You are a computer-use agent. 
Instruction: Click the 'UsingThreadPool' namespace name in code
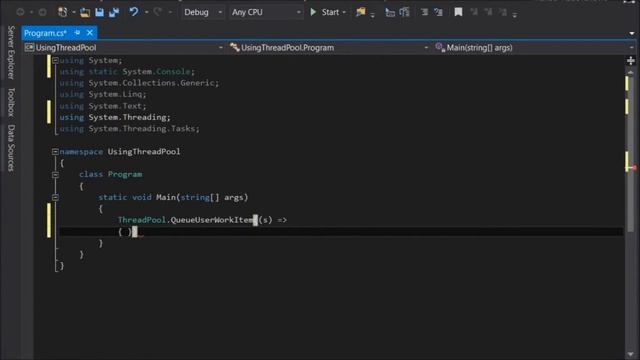click(144, 151)
